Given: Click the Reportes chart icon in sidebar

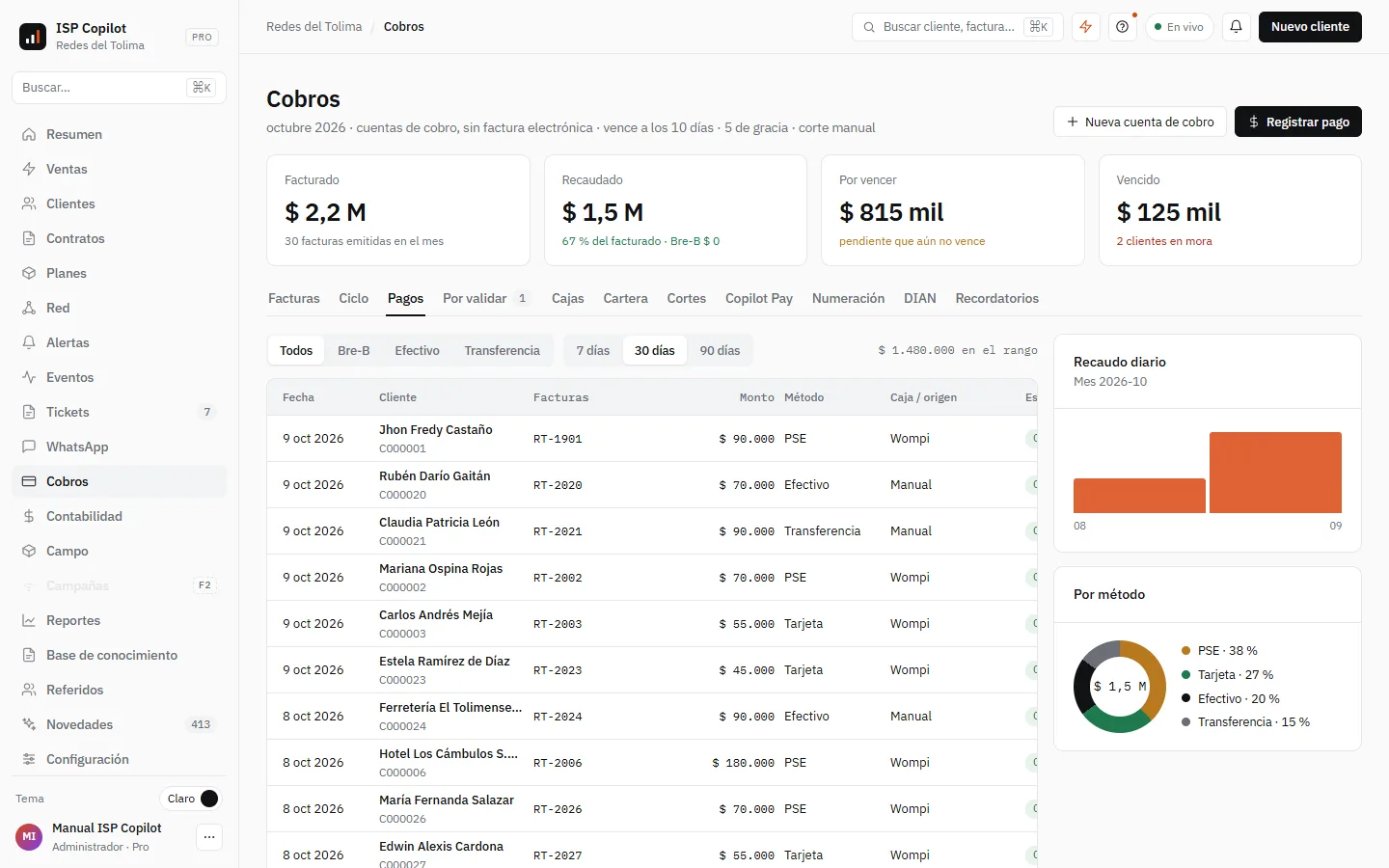Looking at the screenshot, I should click(x=29, y=620).
